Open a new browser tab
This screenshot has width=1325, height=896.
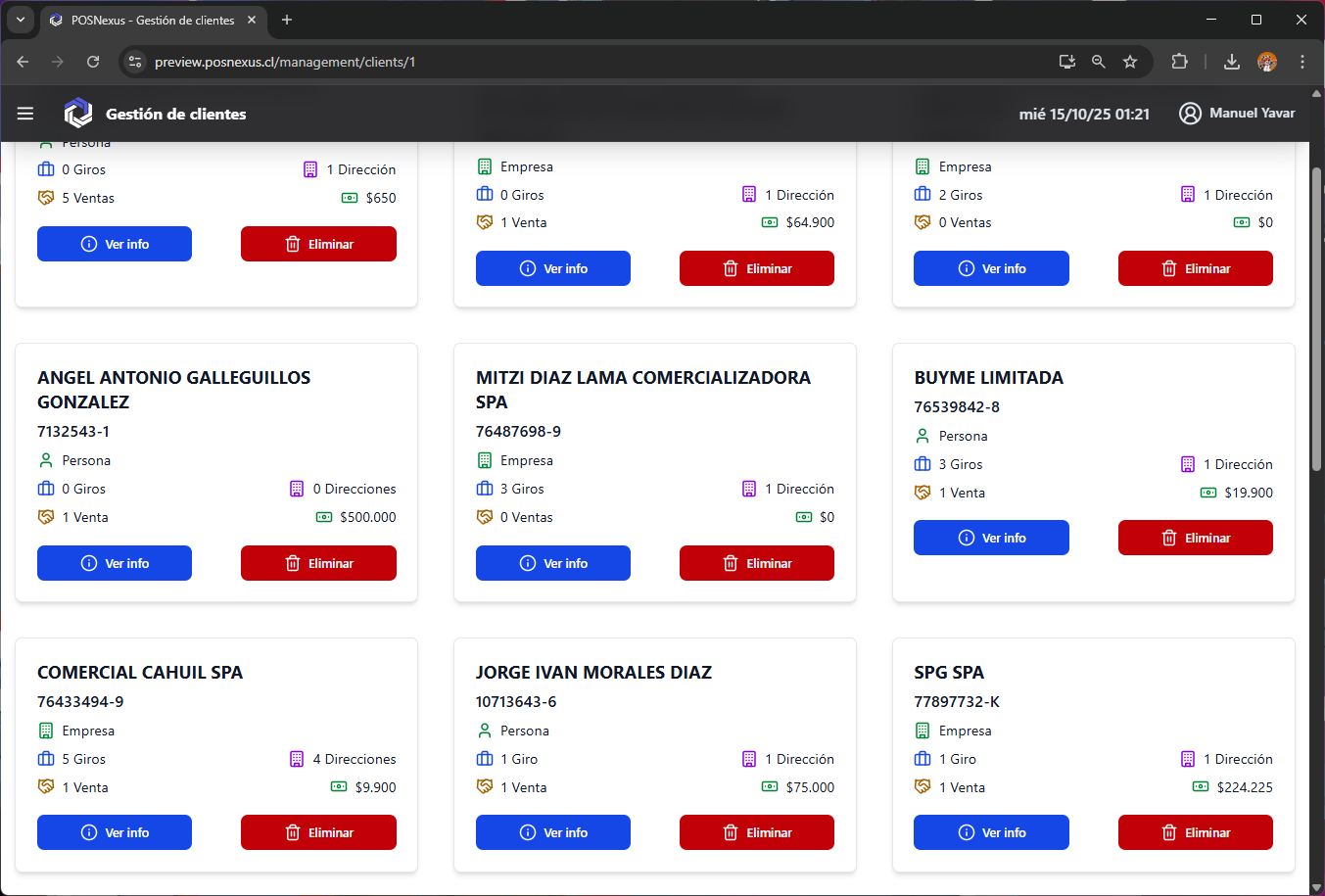pos(287,20)
